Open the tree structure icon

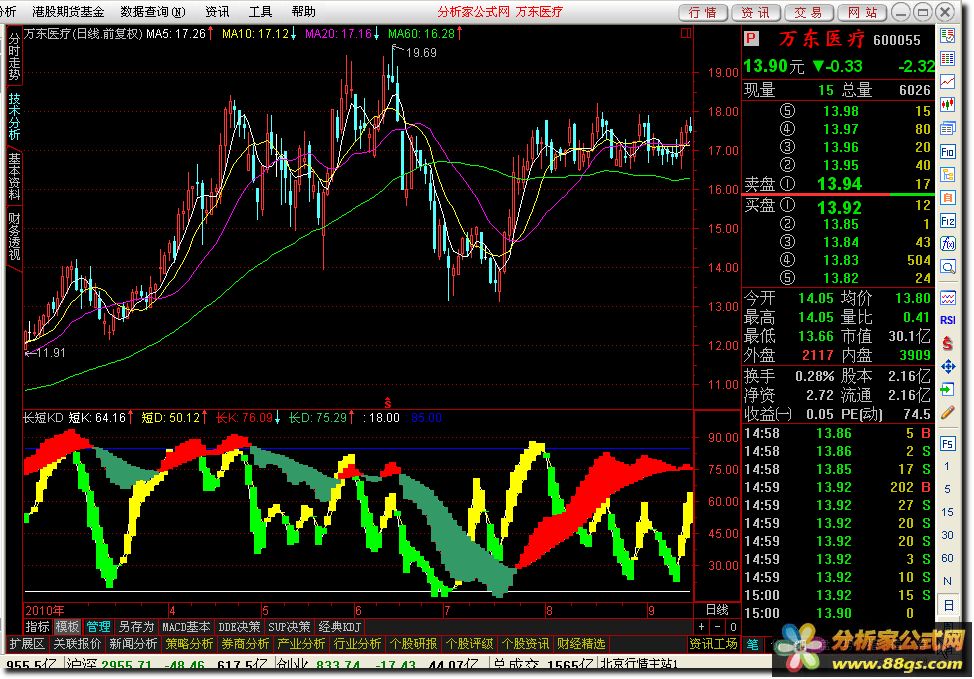click(x=947, y=175)
